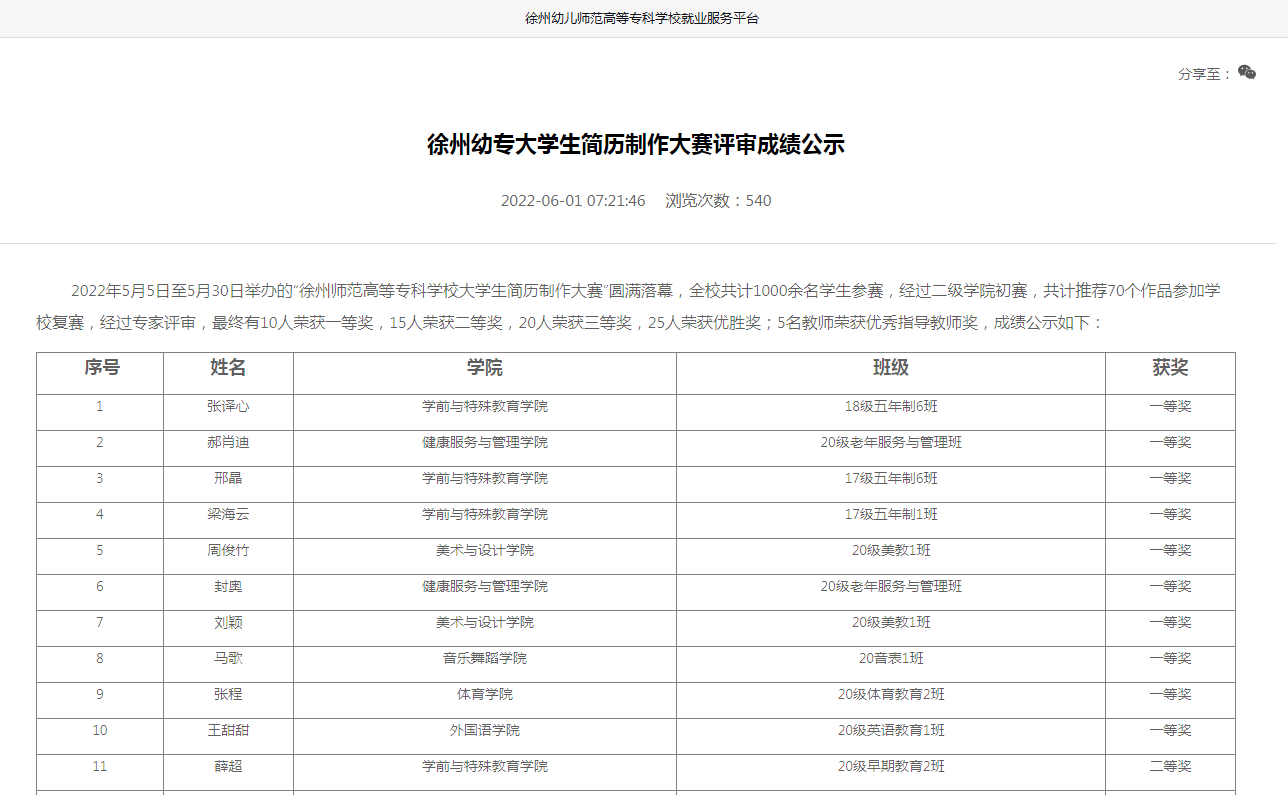Image resolution: width=1288 pixels, height=795 pixels.
Task: Click the 学院 column header
Action: [x=485, y=368]
